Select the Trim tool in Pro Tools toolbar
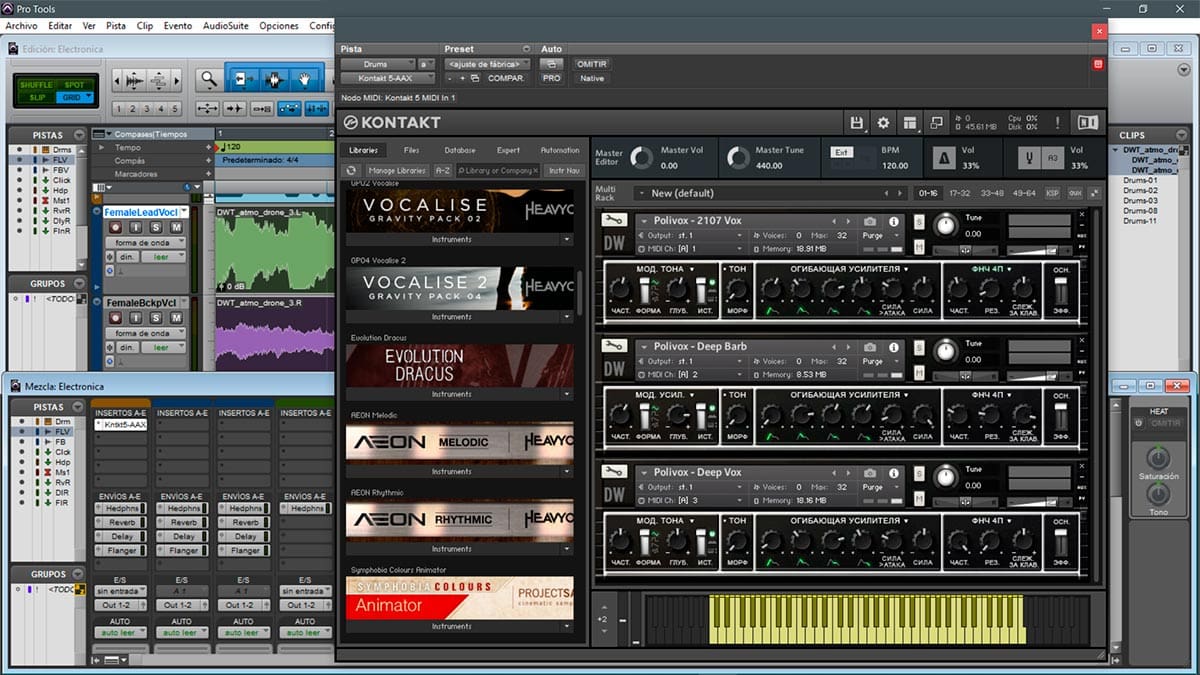 [242, 79]
